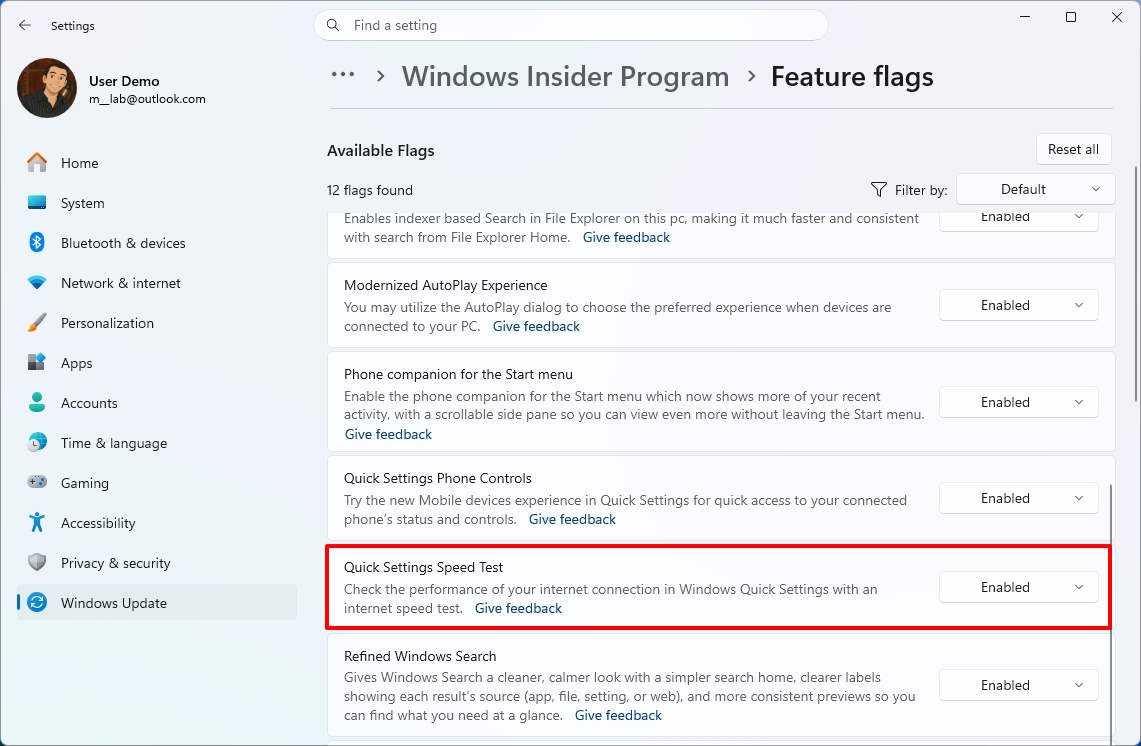Screen dimensions: 1141x746
Task: Go back with the back arrow
Action: (25, 25)
